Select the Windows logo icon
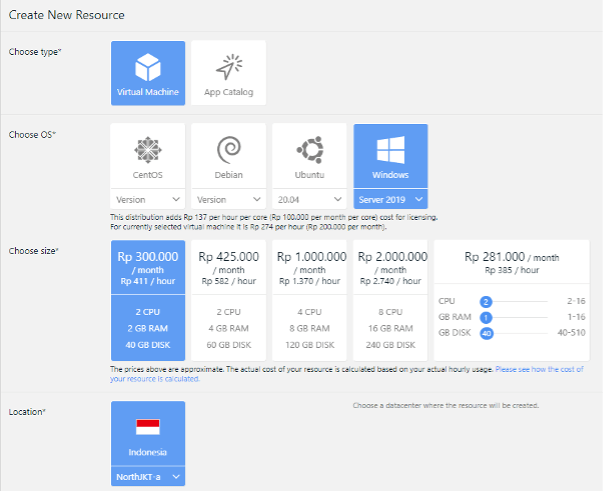Screen dimensions: 604x492 (391, 149)
